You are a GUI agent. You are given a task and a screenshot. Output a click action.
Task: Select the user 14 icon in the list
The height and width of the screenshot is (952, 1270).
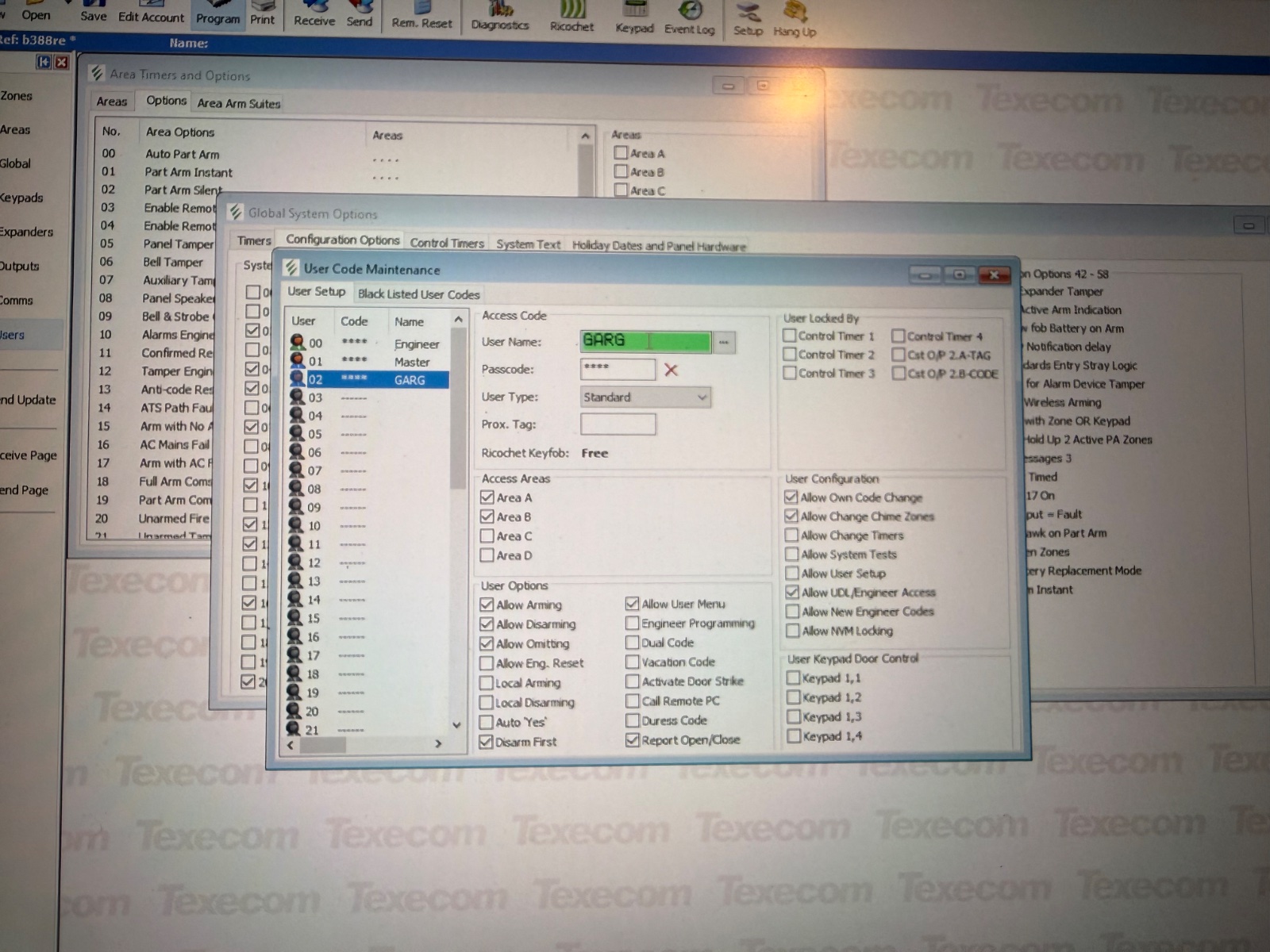pos(295,599)
